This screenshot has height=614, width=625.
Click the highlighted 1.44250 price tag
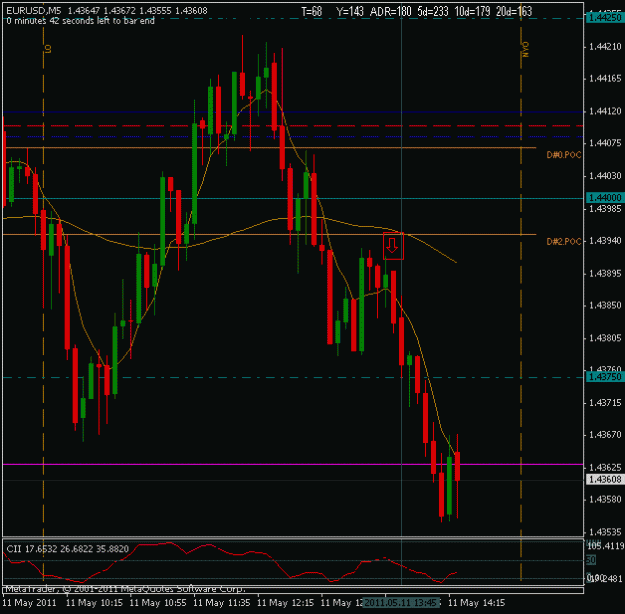coord(605,18)
